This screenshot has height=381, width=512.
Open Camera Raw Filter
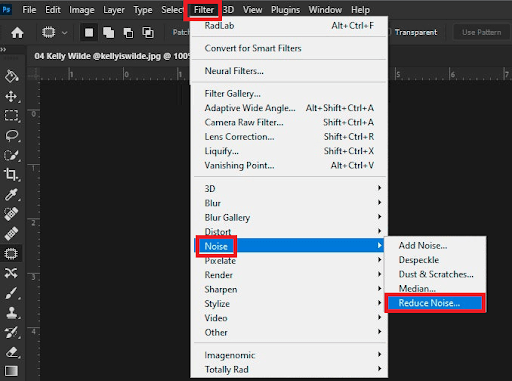coord(289,122)
